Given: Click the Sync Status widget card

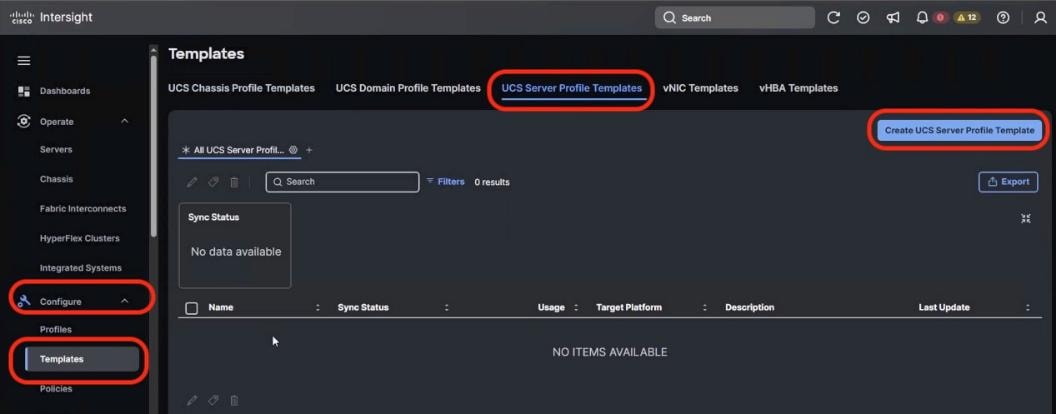Looking at the screenshot, I should pos(235,246).
